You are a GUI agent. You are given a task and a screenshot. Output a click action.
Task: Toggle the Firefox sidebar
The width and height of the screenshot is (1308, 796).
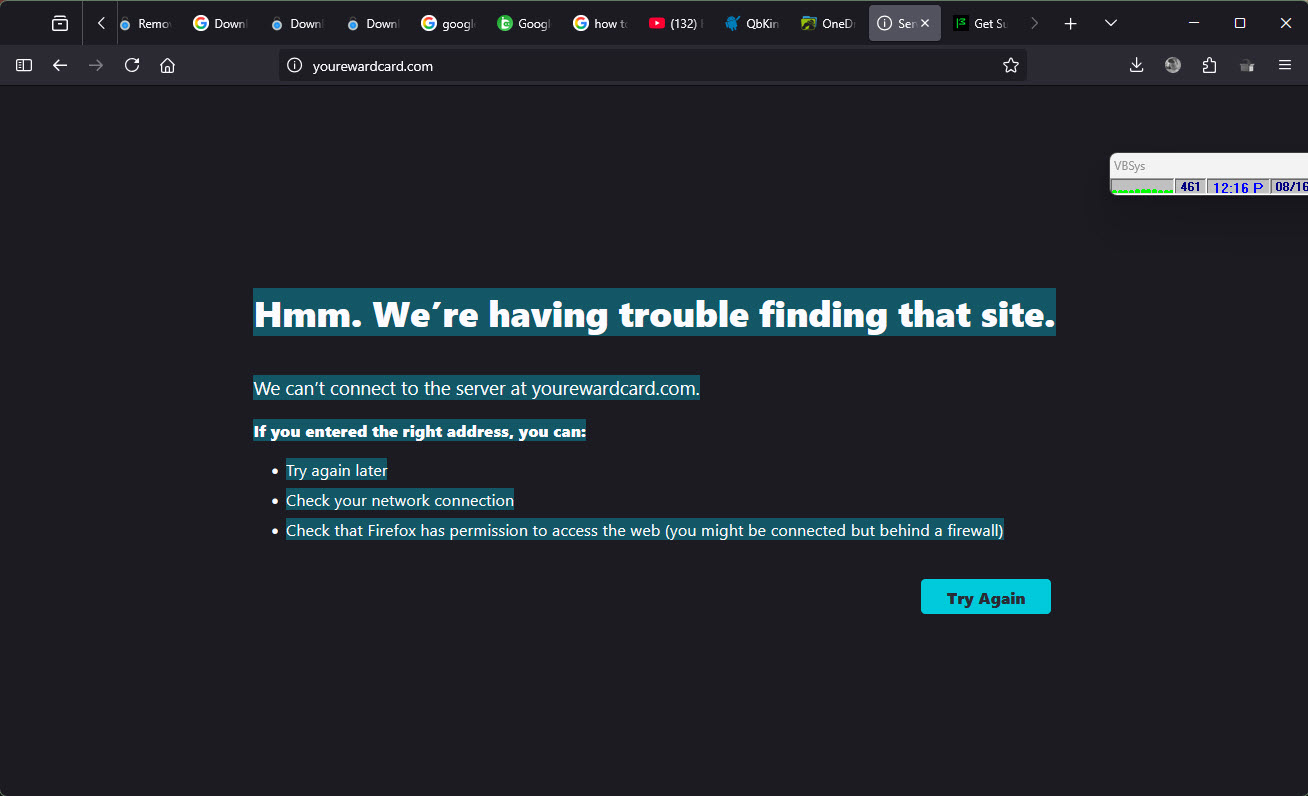[24, 65]
